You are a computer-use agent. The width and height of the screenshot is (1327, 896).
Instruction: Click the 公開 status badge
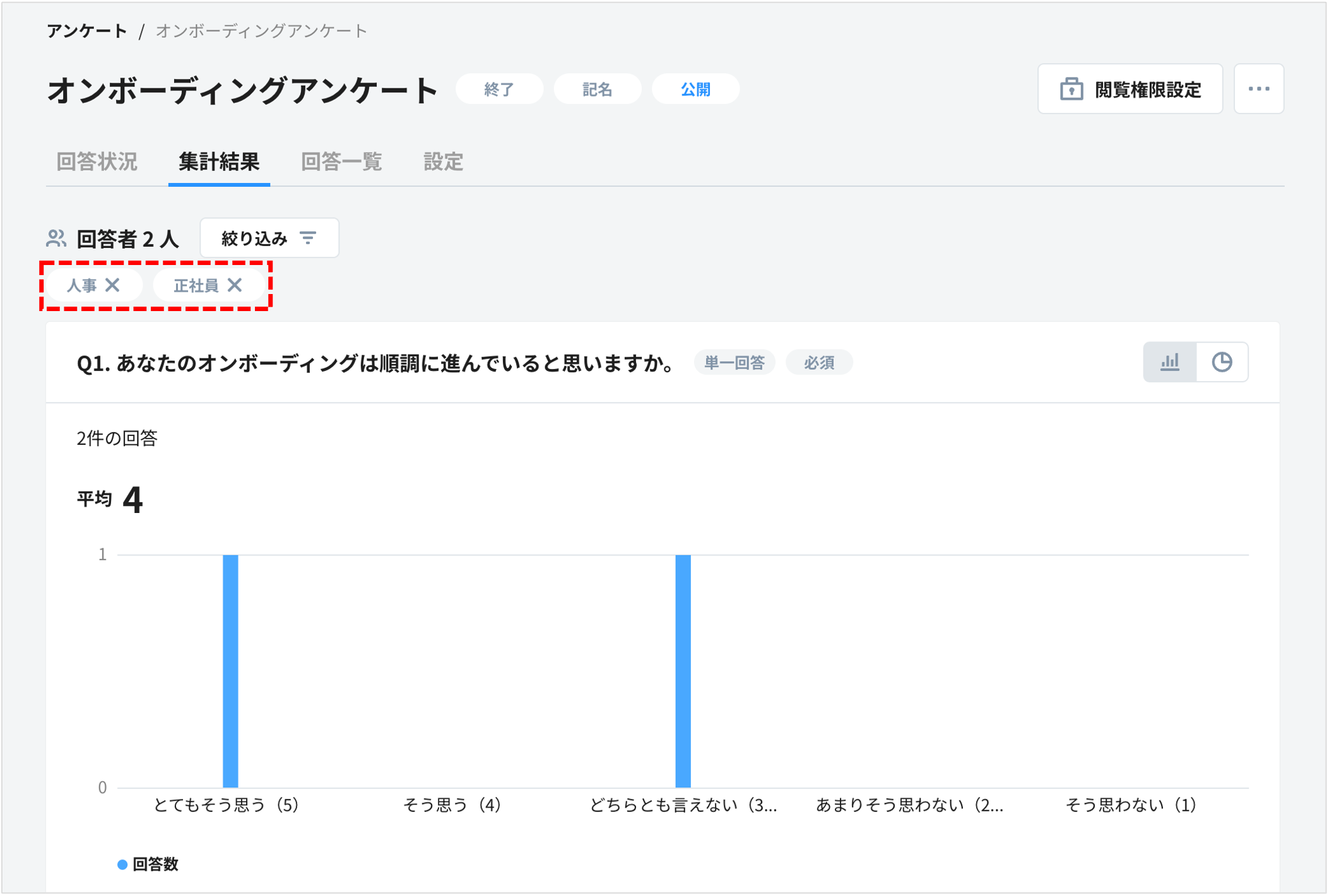coord(695,88)
